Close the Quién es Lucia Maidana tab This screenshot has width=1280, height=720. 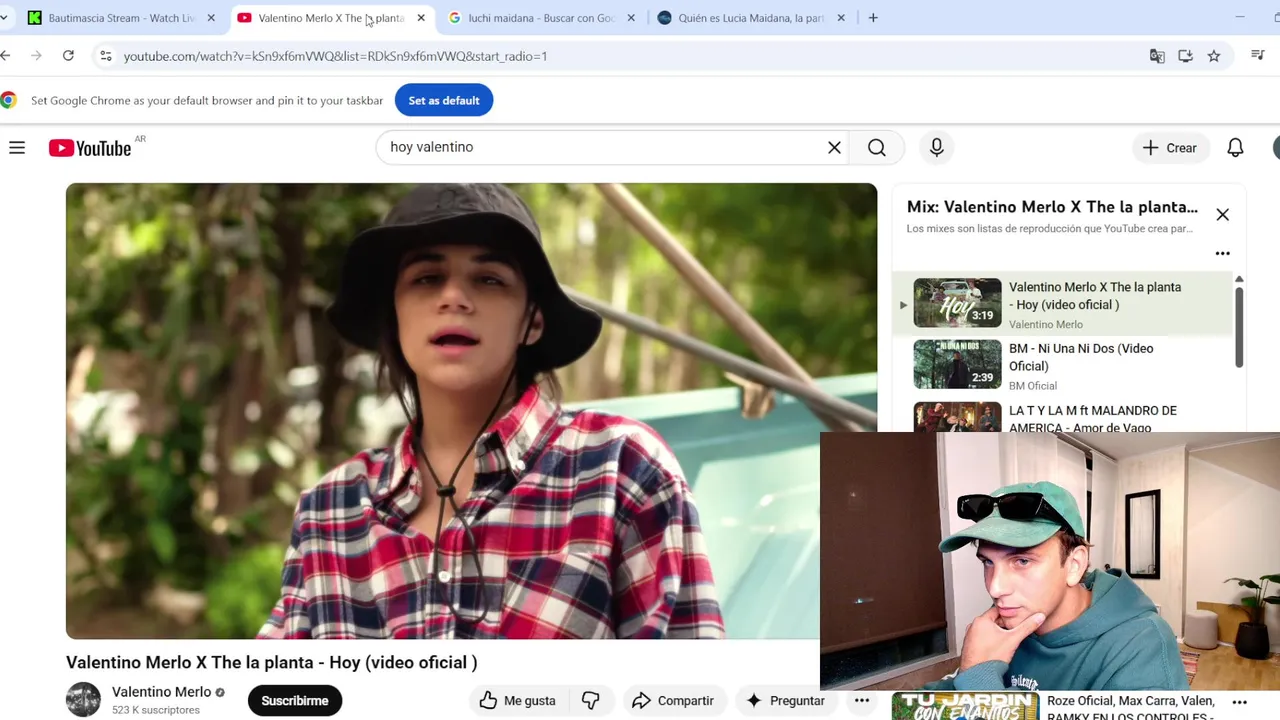coord(841,18)
